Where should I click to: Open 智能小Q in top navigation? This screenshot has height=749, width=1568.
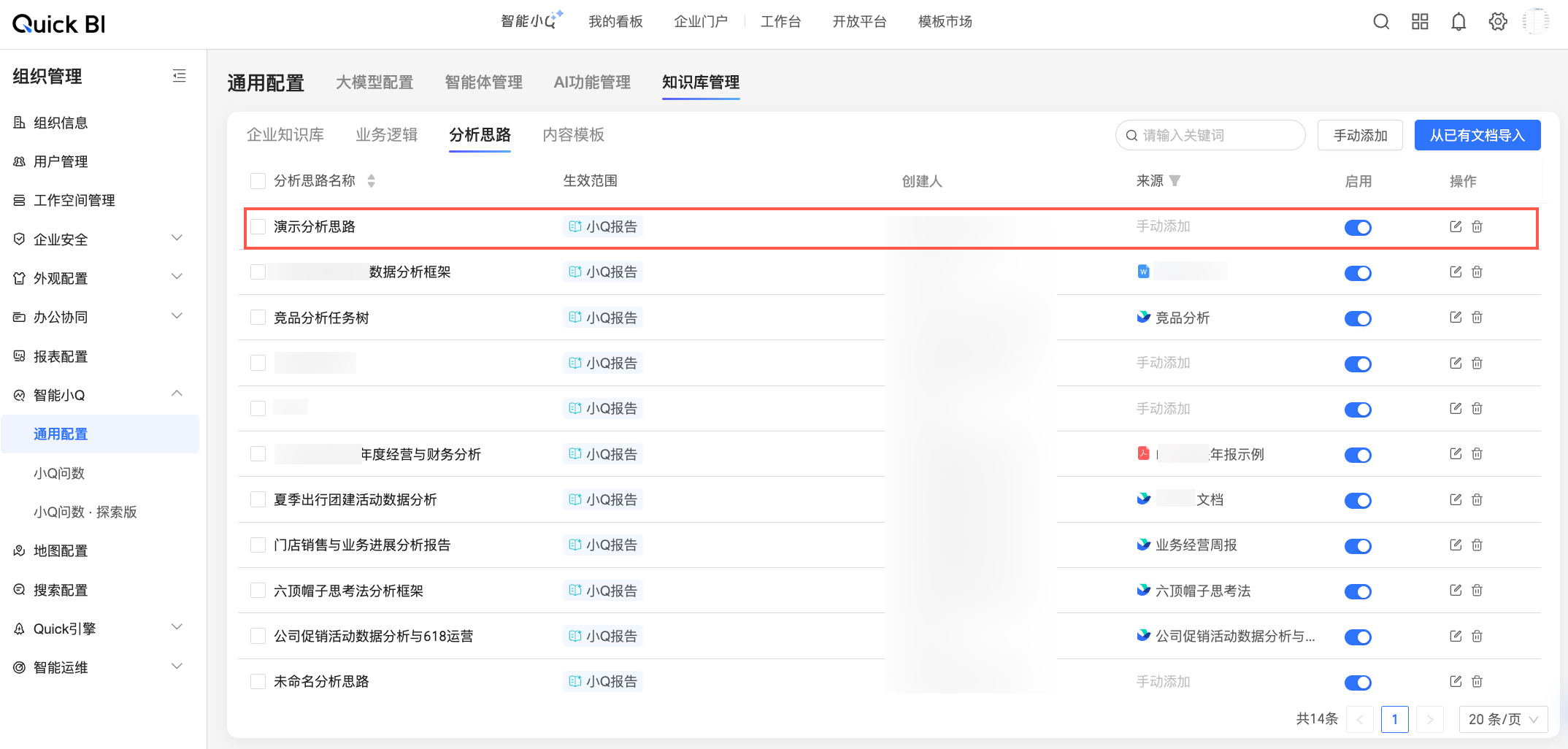coord(531,20)
